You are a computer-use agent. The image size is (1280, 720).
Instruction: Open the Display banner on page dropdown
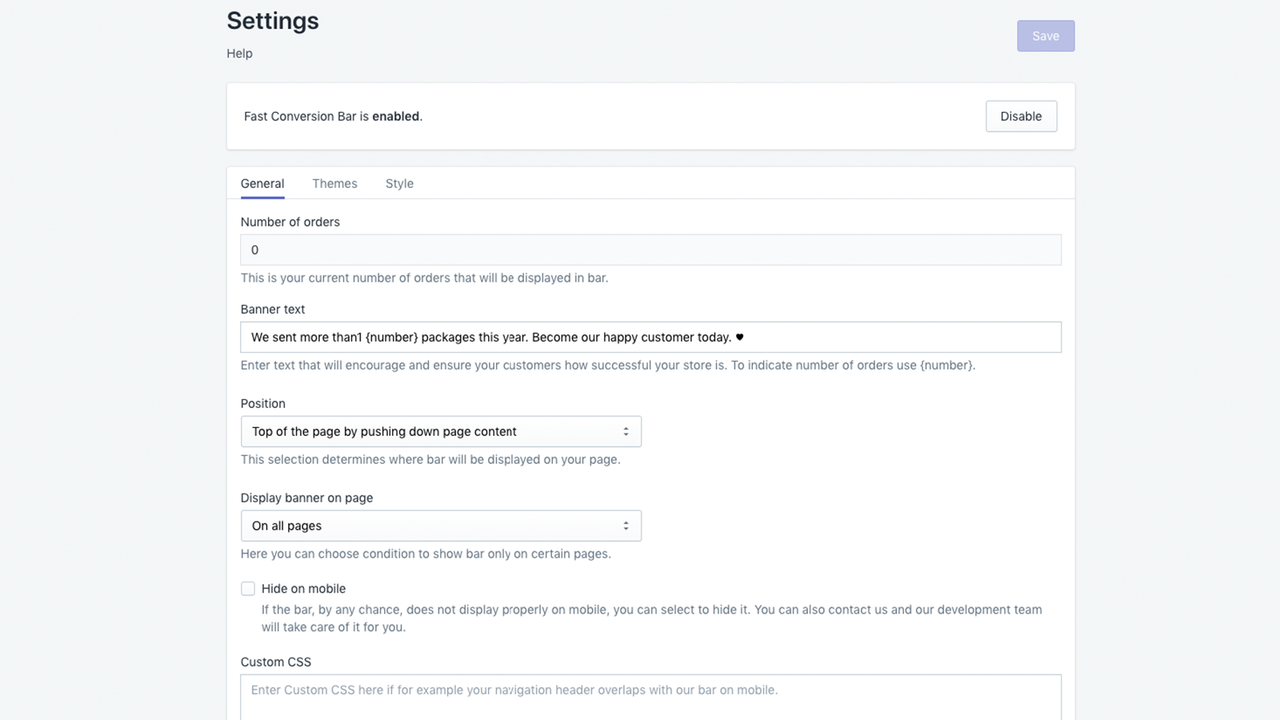click(441, 525)
